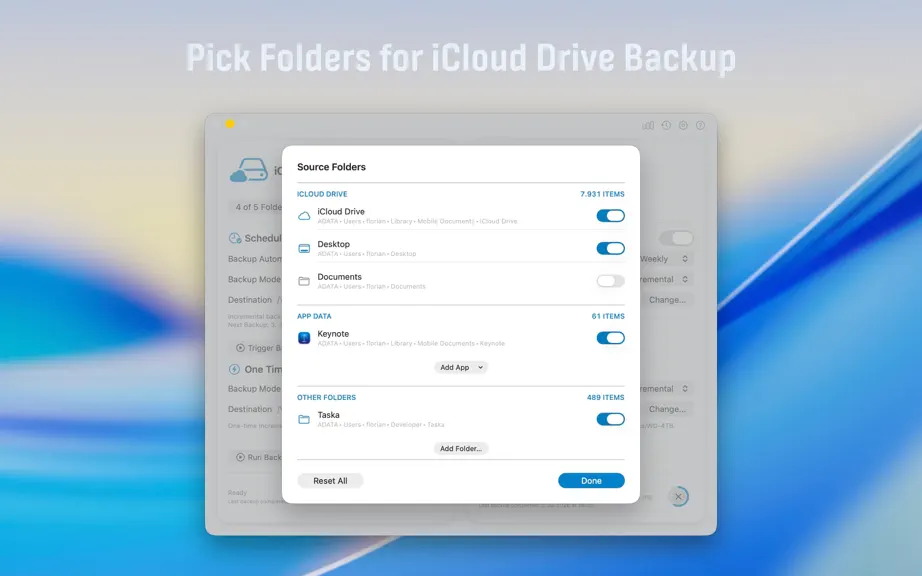Select the Desktop row title
This screenshot has width=922, height=576.
pyautogui.click(x=333, y=244)
